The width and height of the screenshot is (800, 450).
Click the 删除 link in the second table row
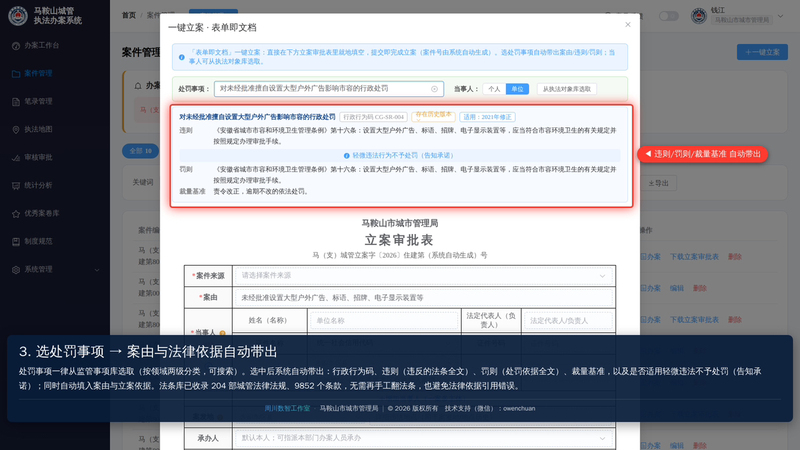(699, 288)
